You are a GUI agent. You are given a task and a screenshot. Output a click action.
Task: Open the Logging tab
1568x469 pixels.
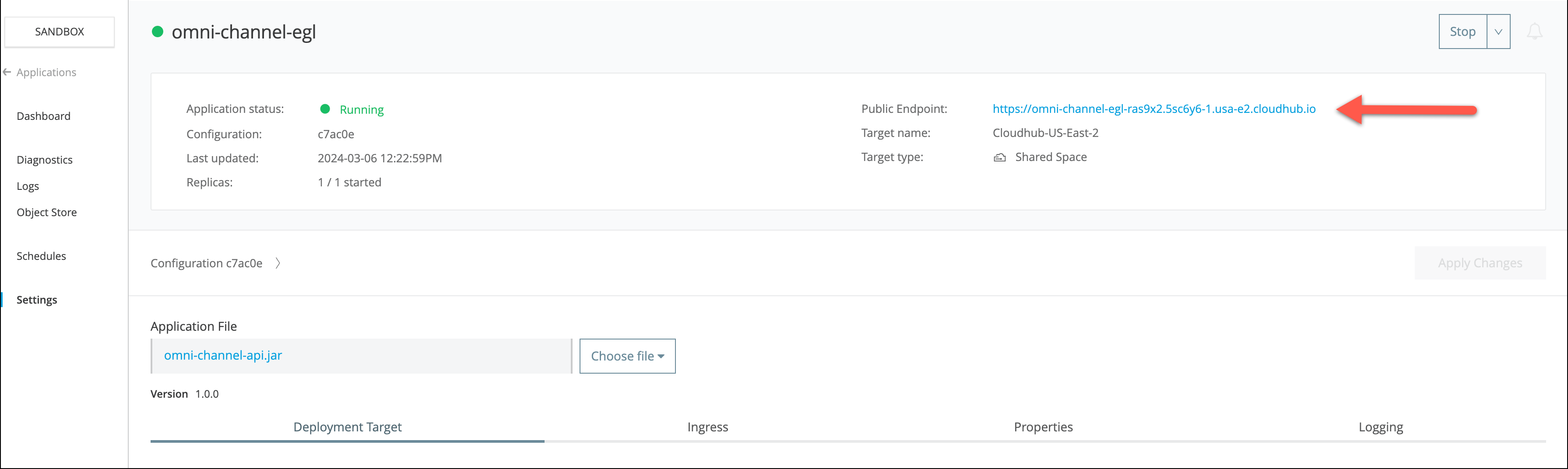click(1381, 427)
